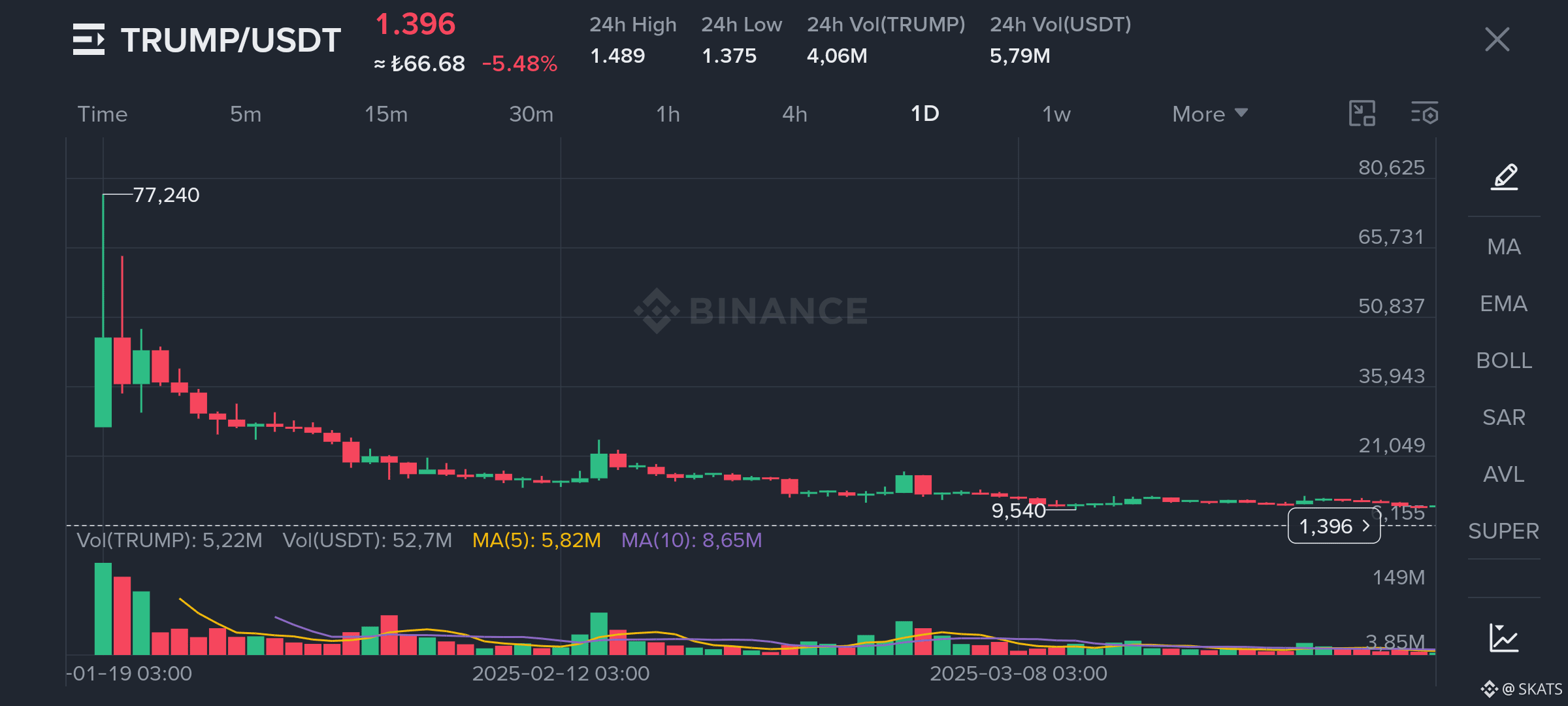This screenshot has width=1568, height=706.
Task: Toggle the EMA indicator
Action: 1504,304
